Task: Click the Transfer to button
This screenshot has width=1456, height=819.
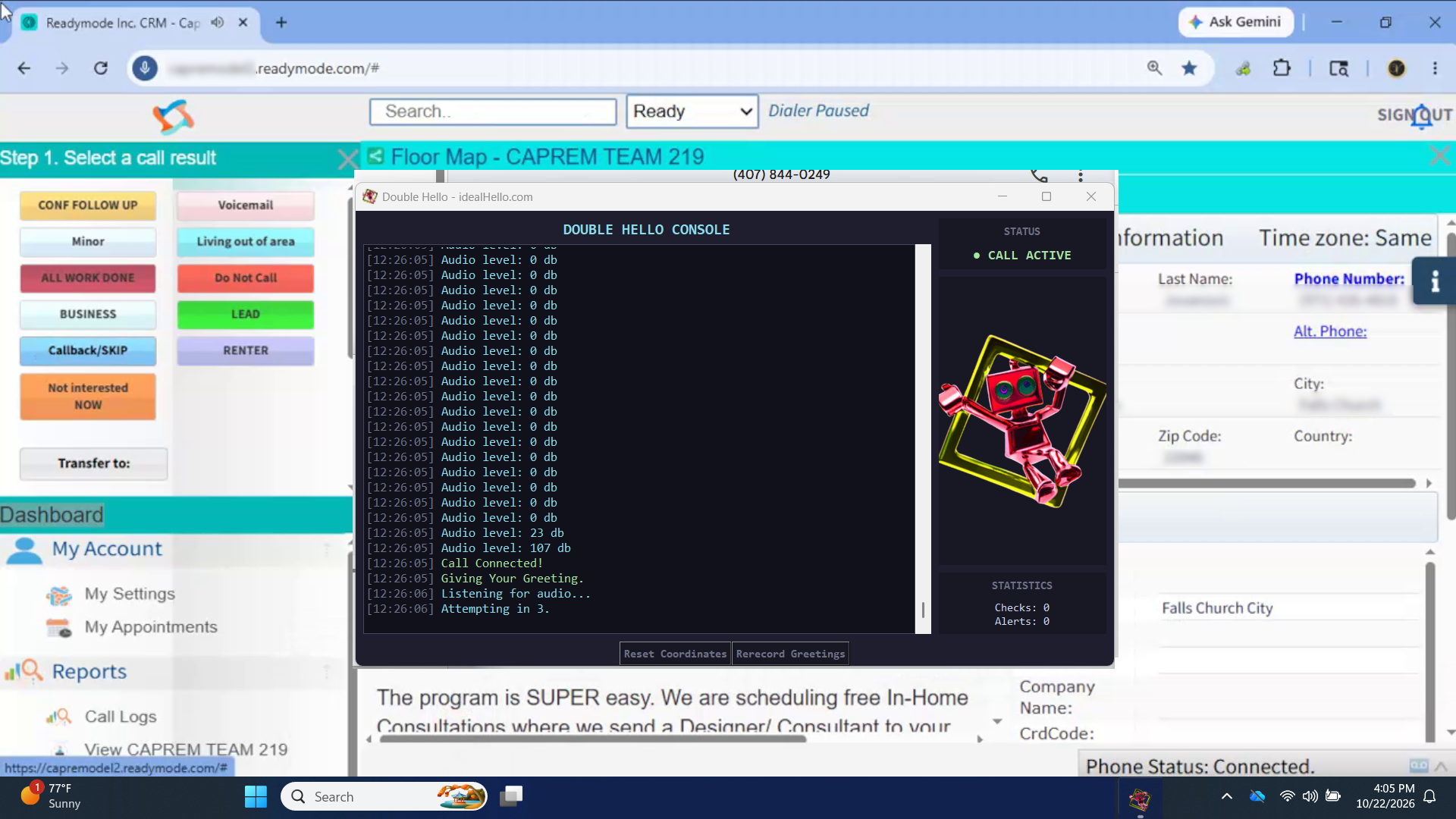Action: coord(94,463)
